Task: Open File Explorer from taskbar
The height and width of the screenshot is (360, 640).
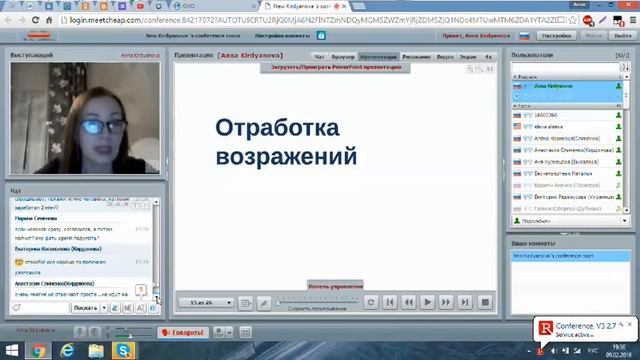Action: click(96, 351)
